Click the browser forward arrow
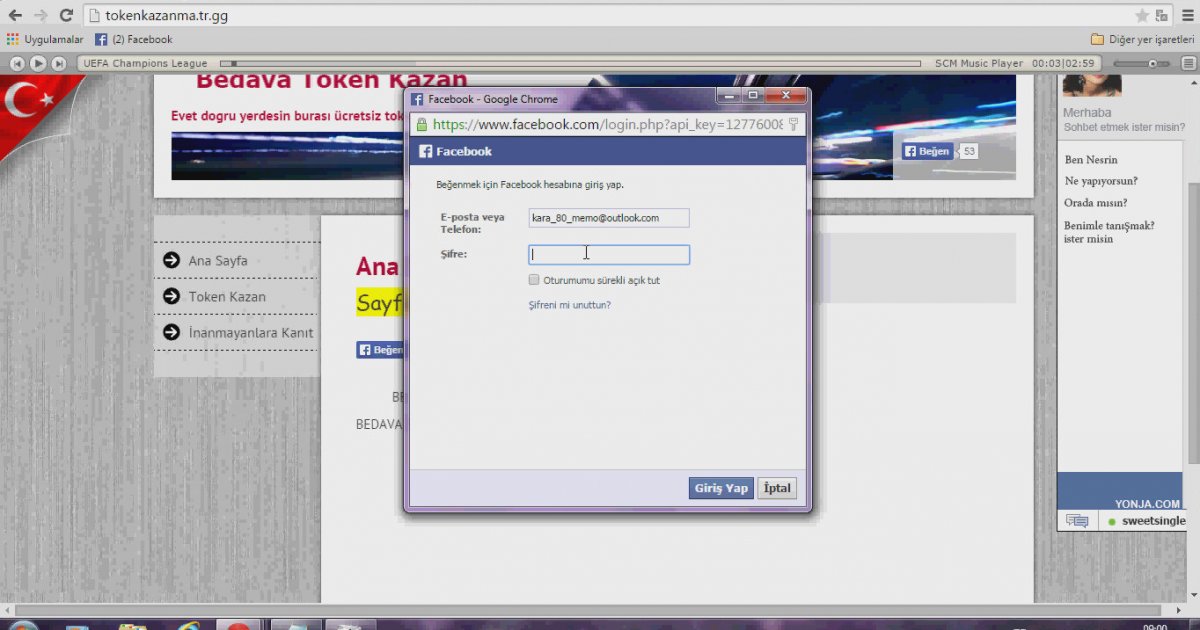The image size is (1200, 630). tap(41, 16)
